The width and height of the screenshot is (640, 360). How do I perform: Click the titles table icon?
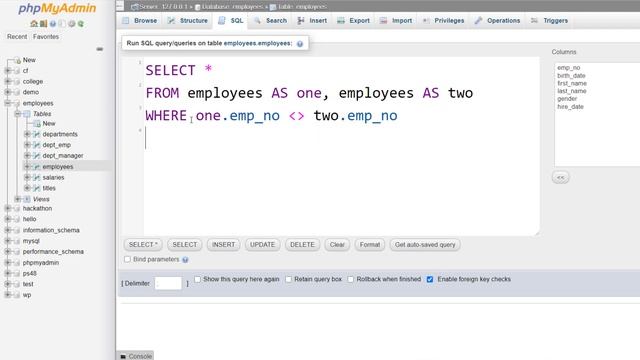(36, 188)
